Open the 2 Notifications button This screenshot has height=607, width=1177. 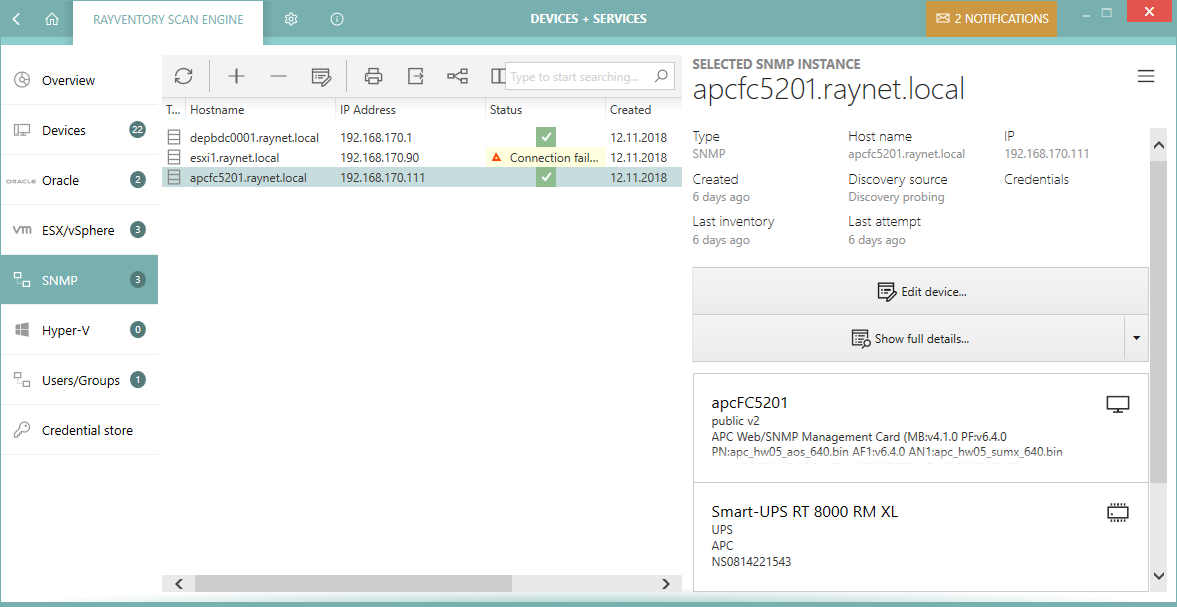coord(991,19)
